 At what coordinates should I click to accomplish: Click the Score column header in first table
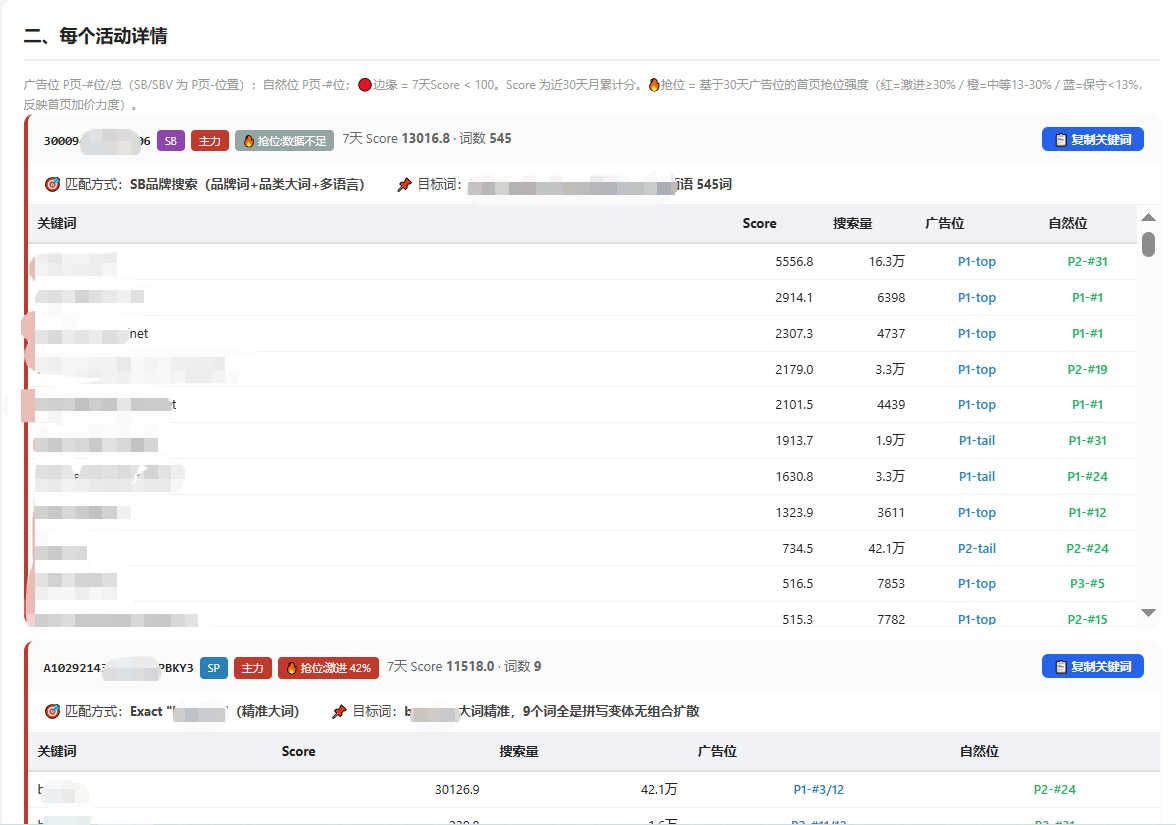[x=759, y=224]
